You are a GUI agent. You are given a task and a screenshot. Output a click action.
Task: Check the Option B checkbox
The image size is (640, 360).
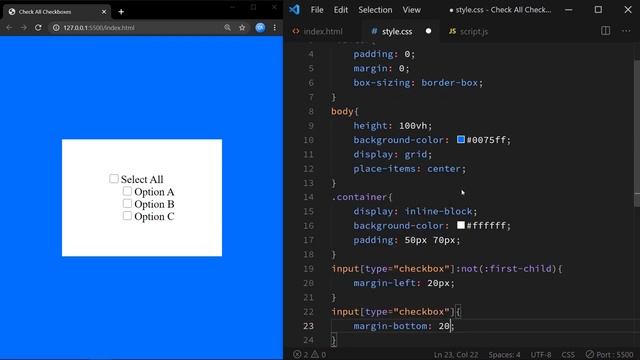[127, 203]
